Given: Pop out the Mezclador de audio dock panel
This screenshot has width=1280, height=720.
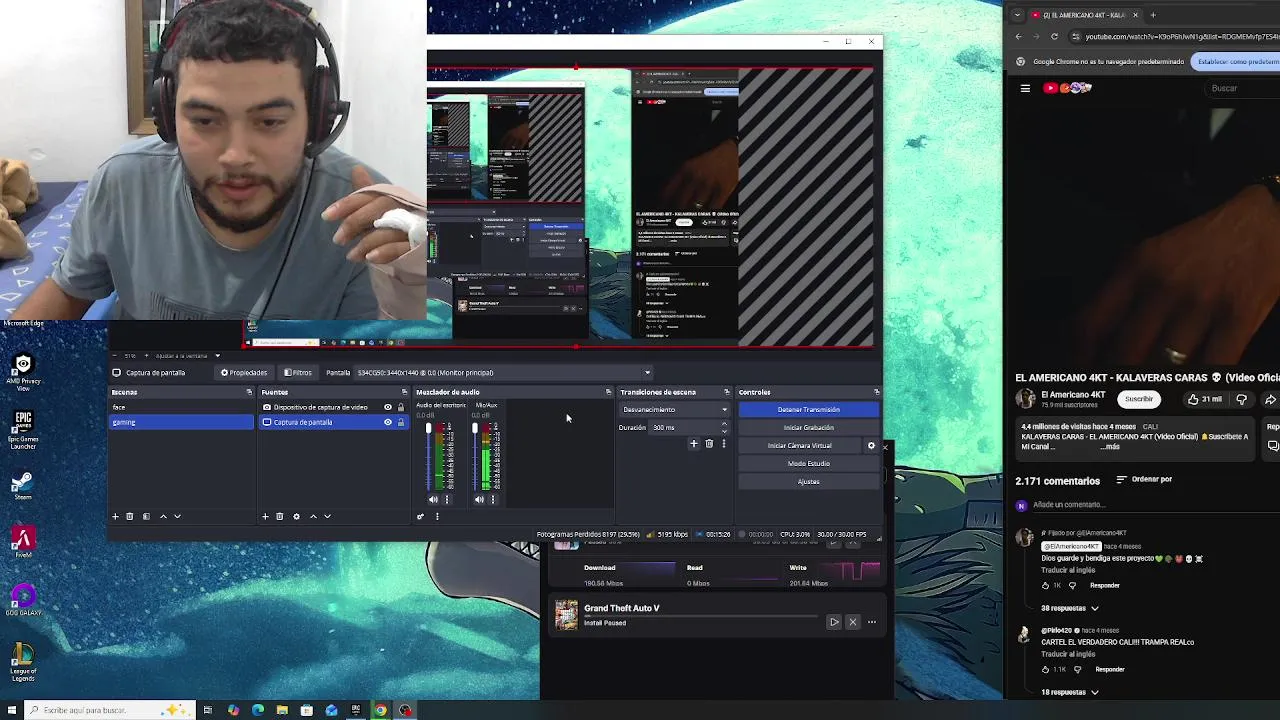Looking at the screenshot, I should 608,392.
